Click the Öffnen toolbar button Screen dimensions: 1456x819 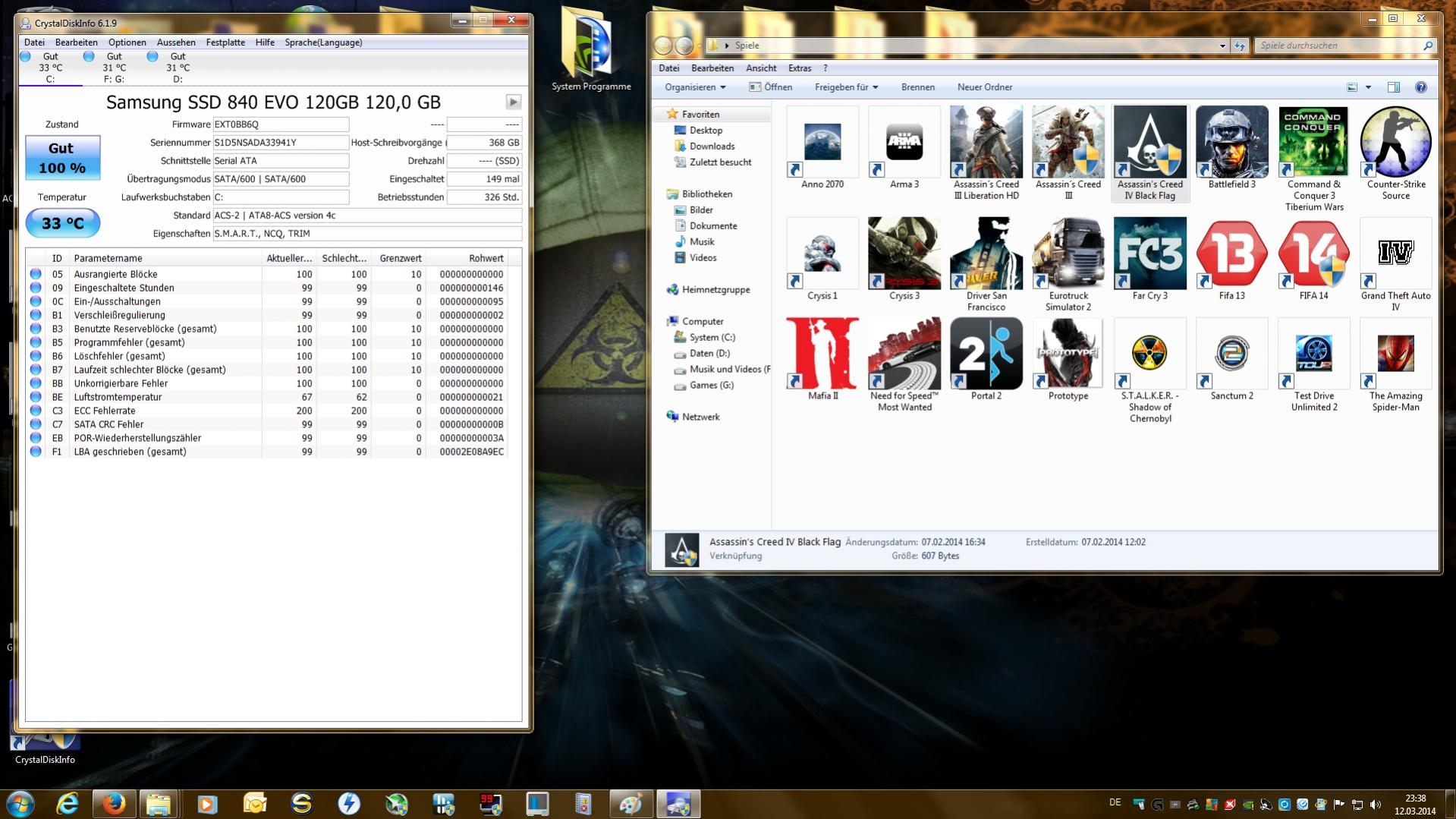pyautogui.click(x=770, y=87)
